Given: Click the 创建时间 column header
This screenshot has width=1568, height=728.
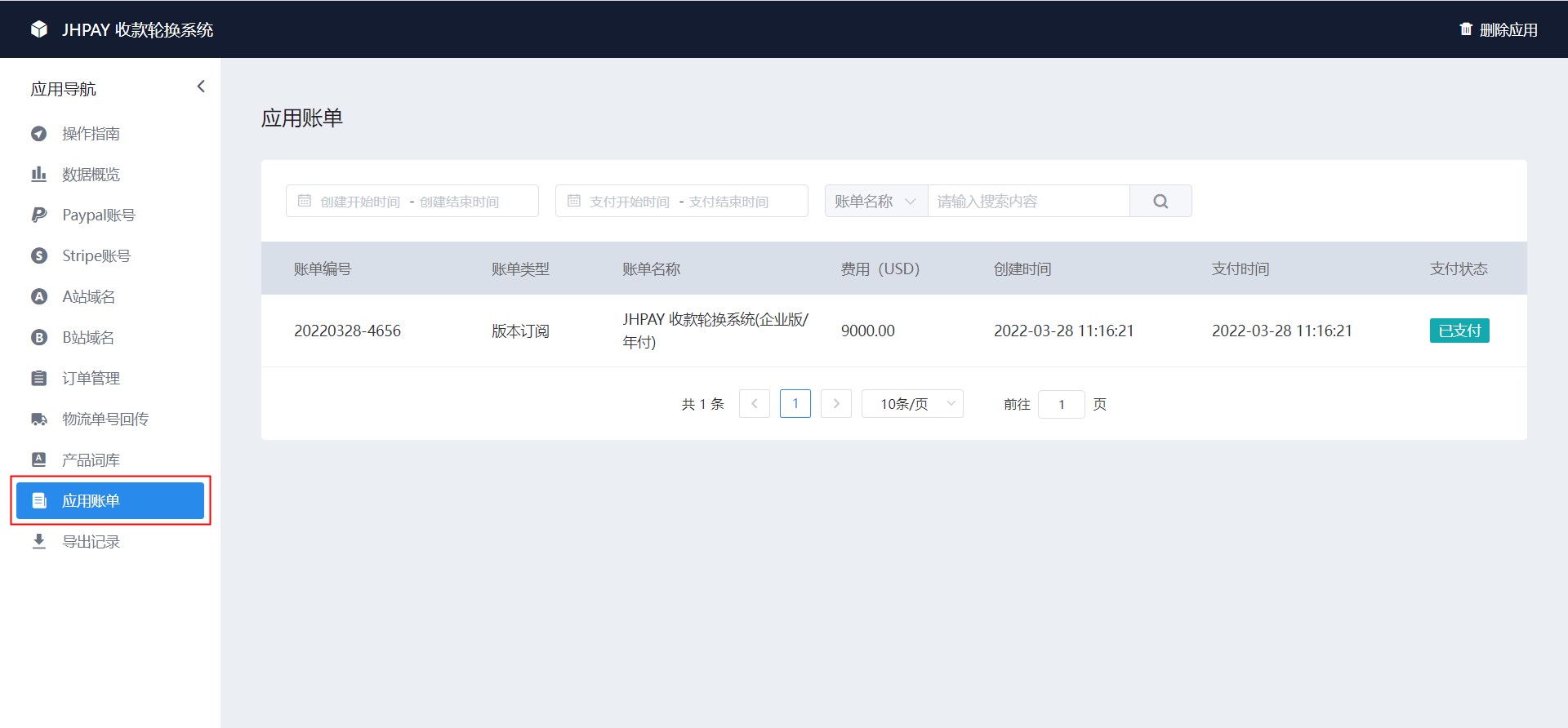Looking at the screenshot, I should click(x=1022, y=269).
